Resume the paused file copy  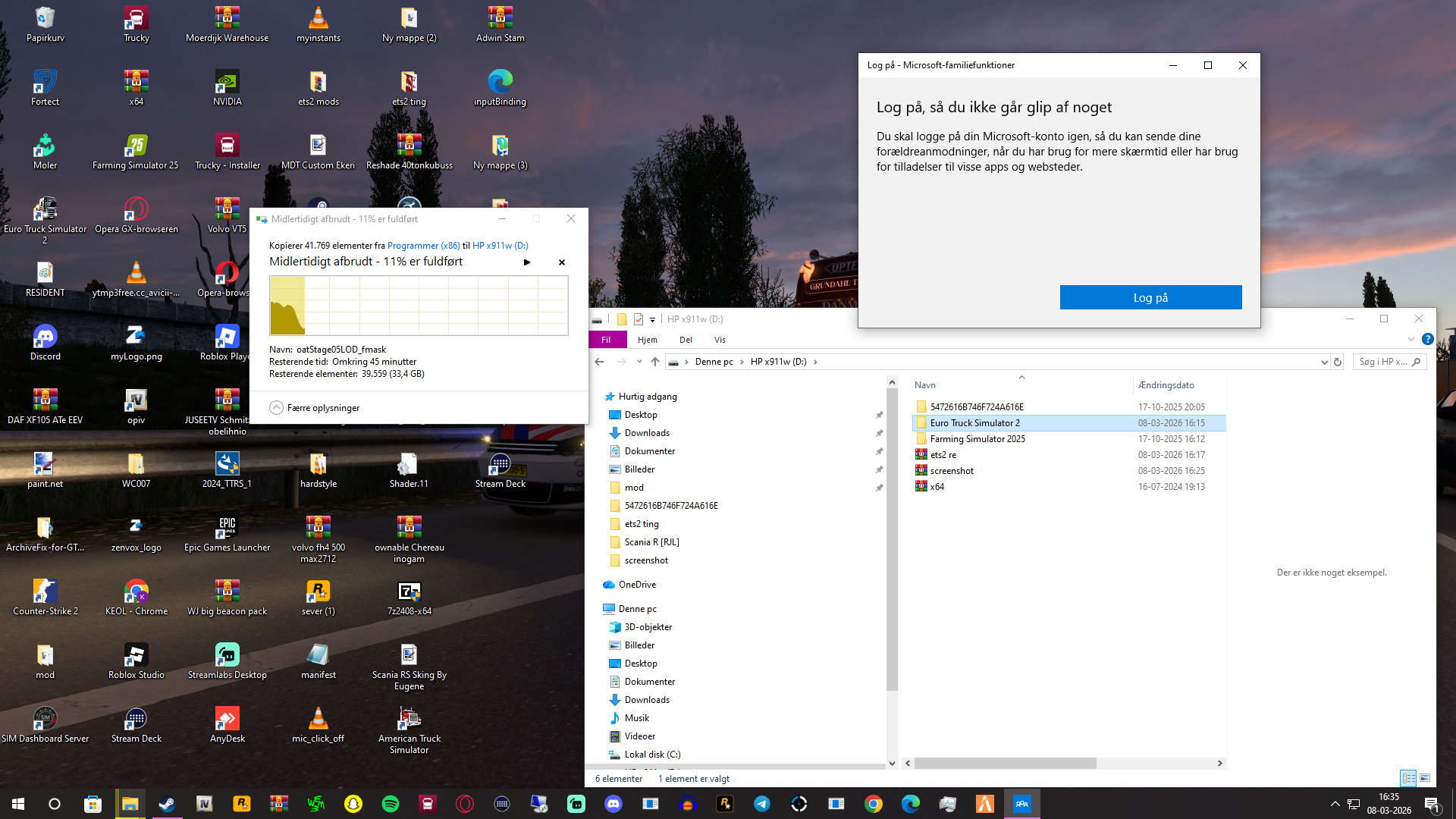tap(527, 262)
